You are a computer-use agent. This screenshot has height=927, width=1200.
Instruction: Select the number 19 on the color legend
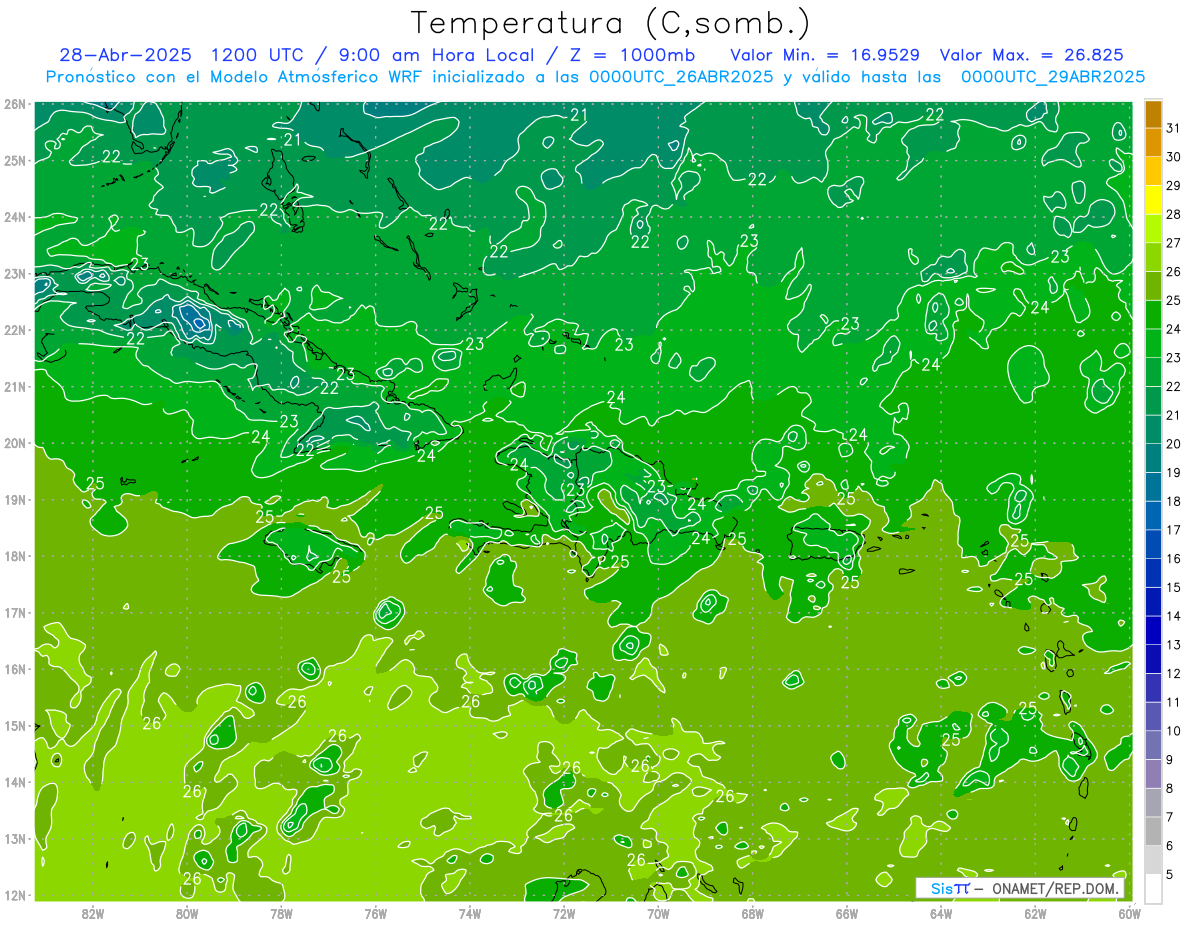pos(1173,472)
